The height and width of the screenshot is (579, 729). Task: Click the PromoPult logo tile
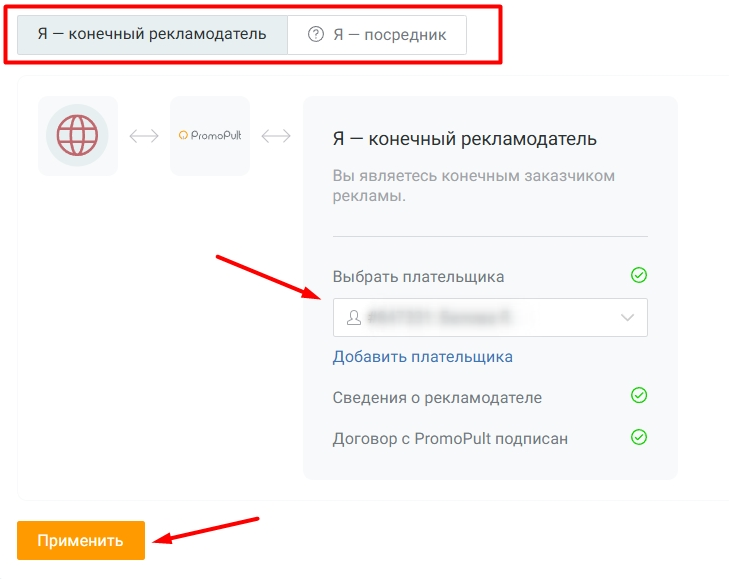tap(210, 136)
